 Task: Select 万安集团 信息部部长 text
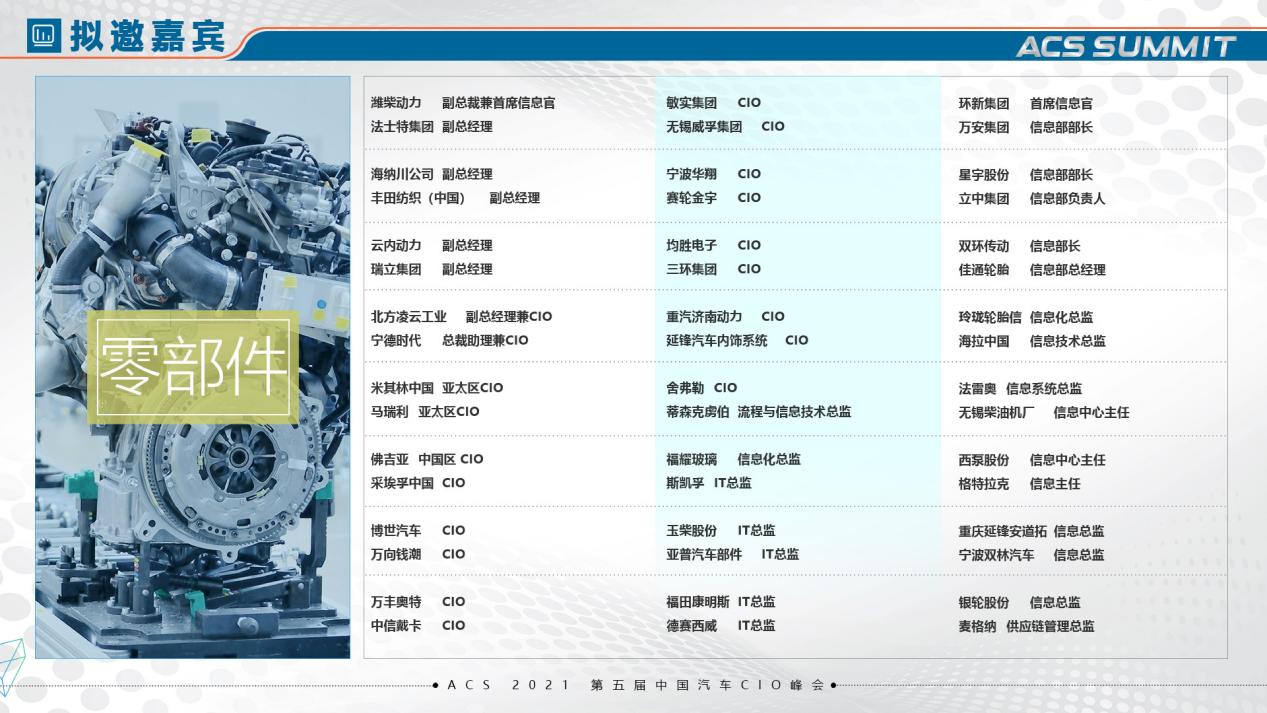coord(1026,128)
